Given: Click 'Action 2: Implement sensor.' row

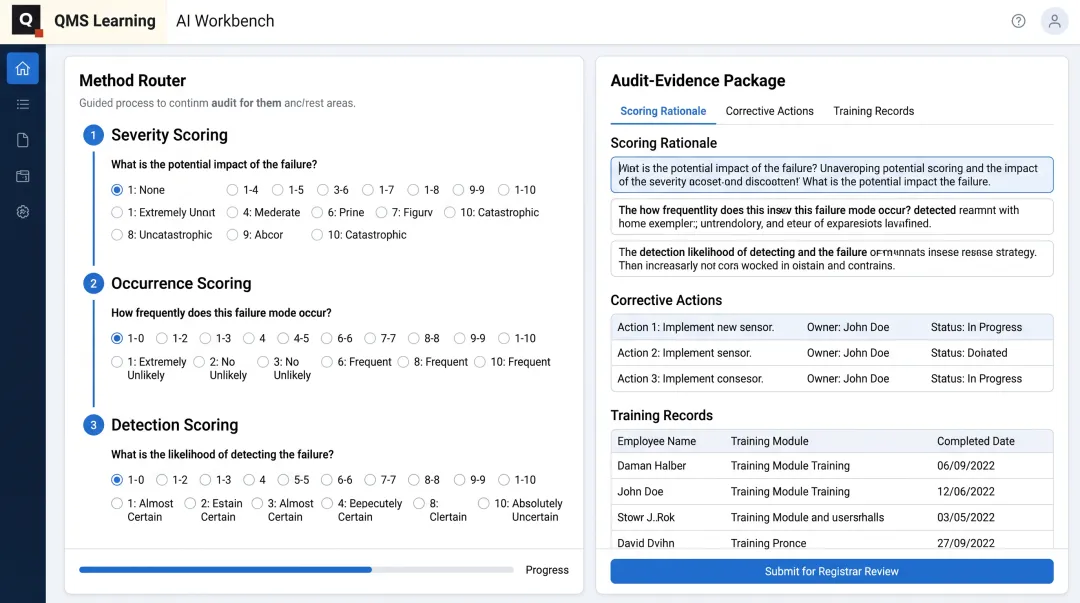Looking at the screenshot, I should (831, 353).
